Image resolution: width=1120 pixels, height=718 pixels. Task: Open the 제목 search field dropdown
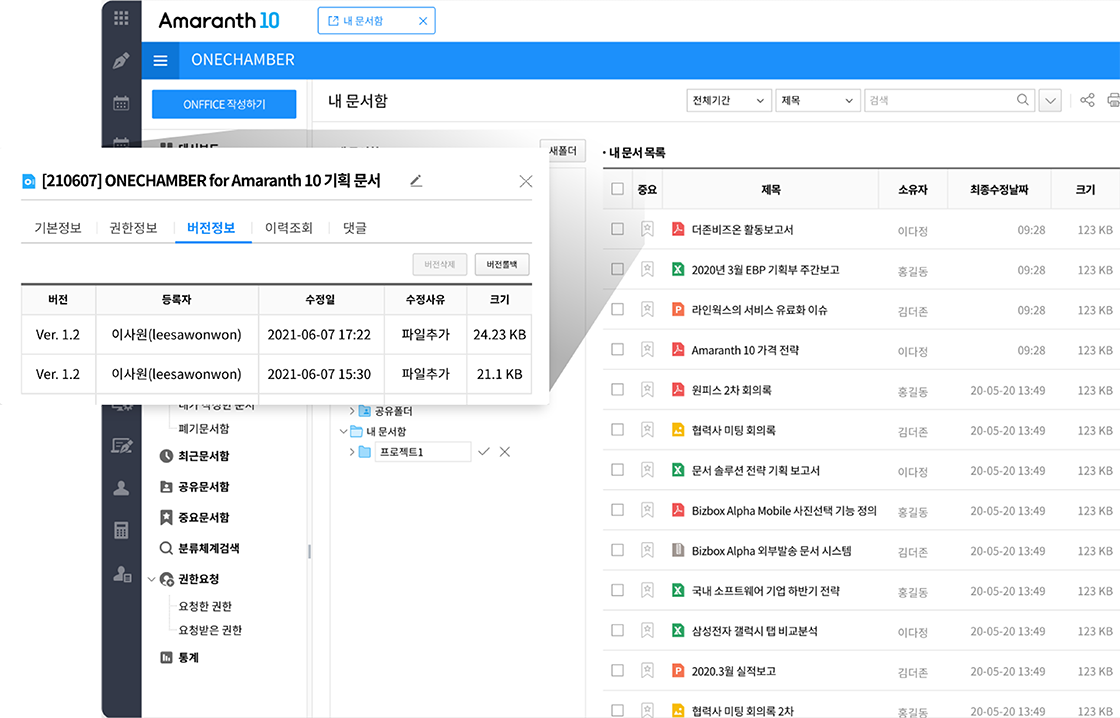tap(818, 100)
